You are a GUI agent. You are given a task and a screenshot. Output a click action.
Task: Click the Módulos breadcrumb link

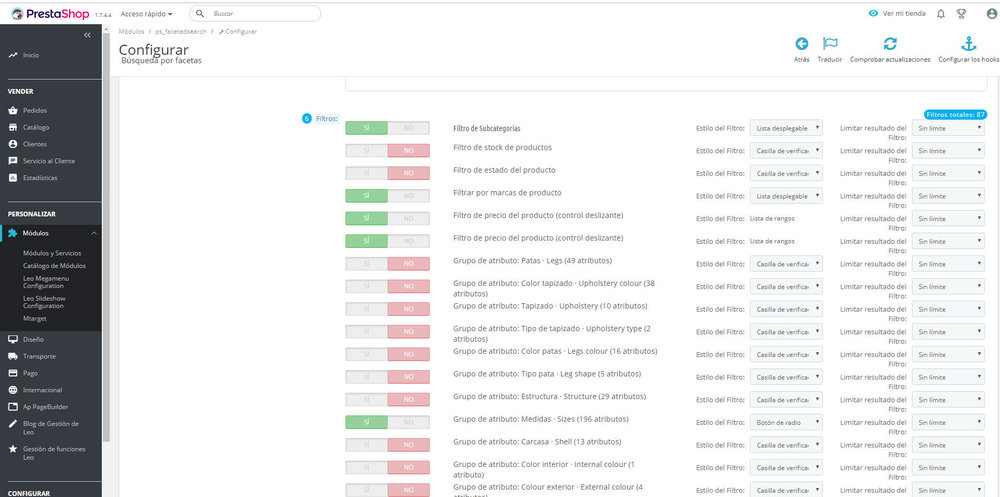pos(131,31)
